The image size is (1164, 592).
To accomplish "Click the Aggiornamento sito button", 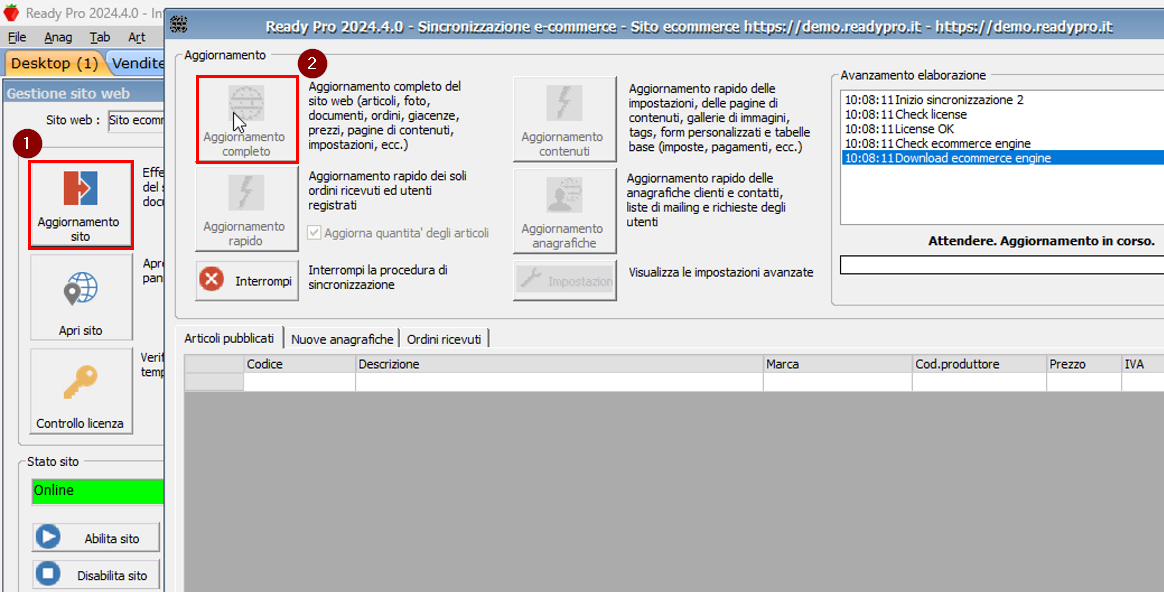I will pos(81,204).
